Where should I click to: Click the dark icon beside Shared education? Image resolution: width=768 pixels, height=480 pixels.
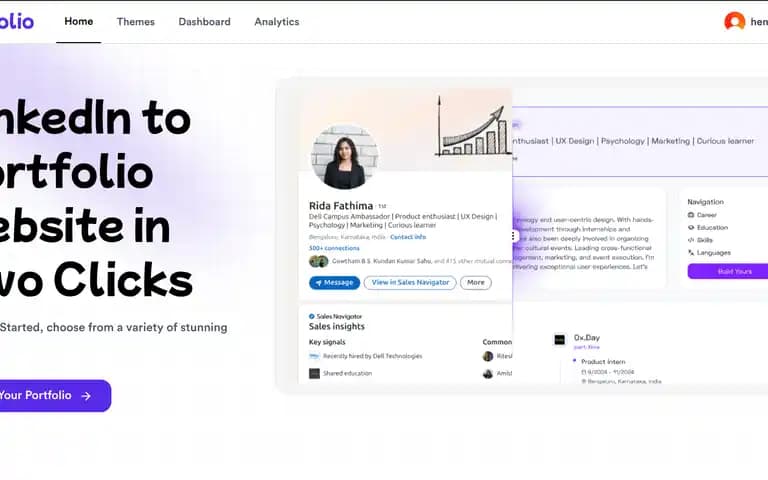point(314,374)
